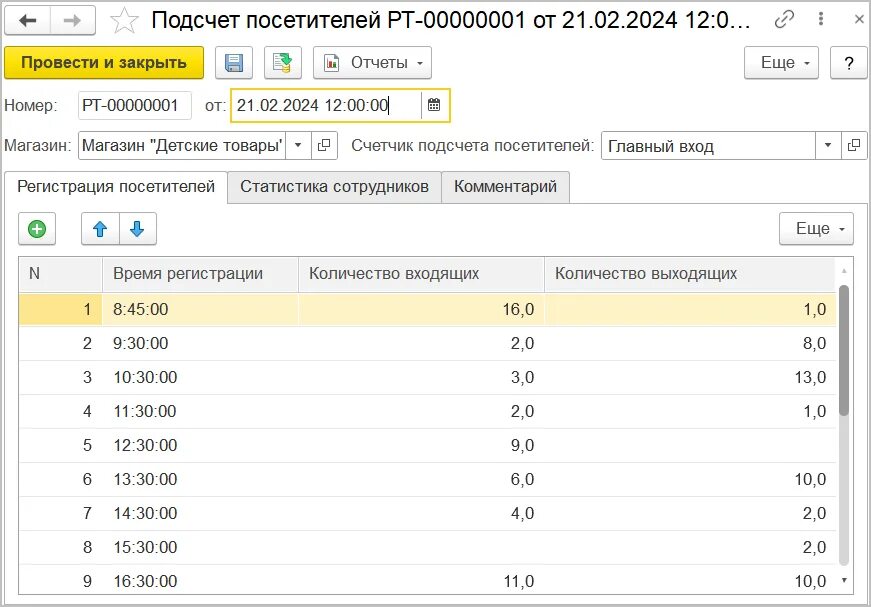Click the scrollbar down arrow
Viewport: 871px width, 607px height.
844,580
